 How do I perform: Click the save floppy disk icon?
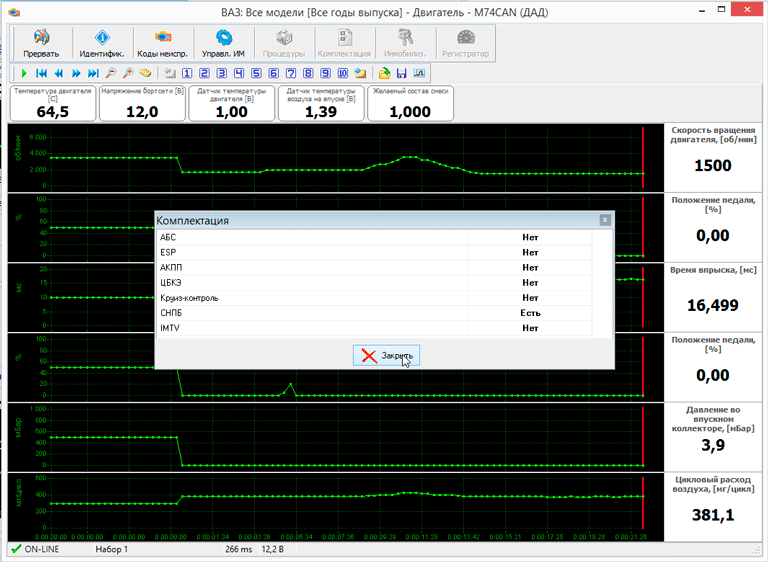(x=402, y=74)
